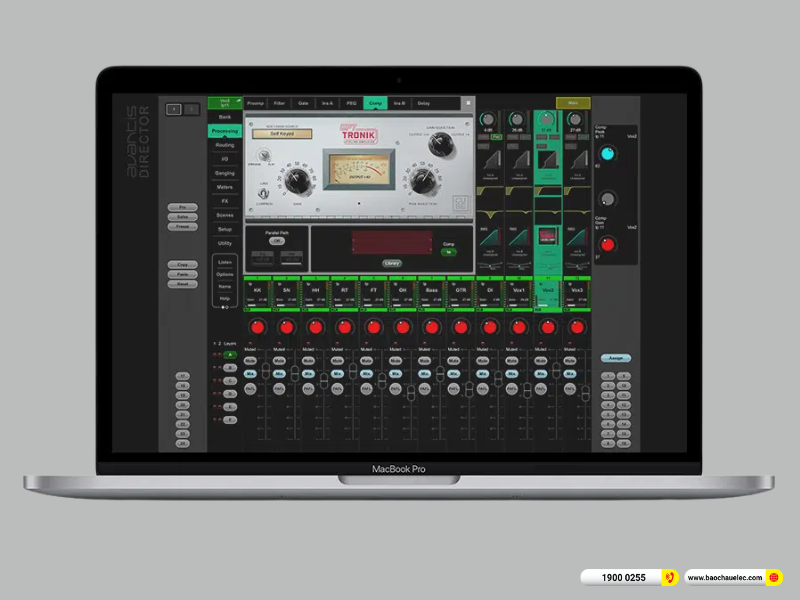This screenshot has width=800, height=600.
Task: Select the cyan Comp Peak rotary
Action: 606,153
